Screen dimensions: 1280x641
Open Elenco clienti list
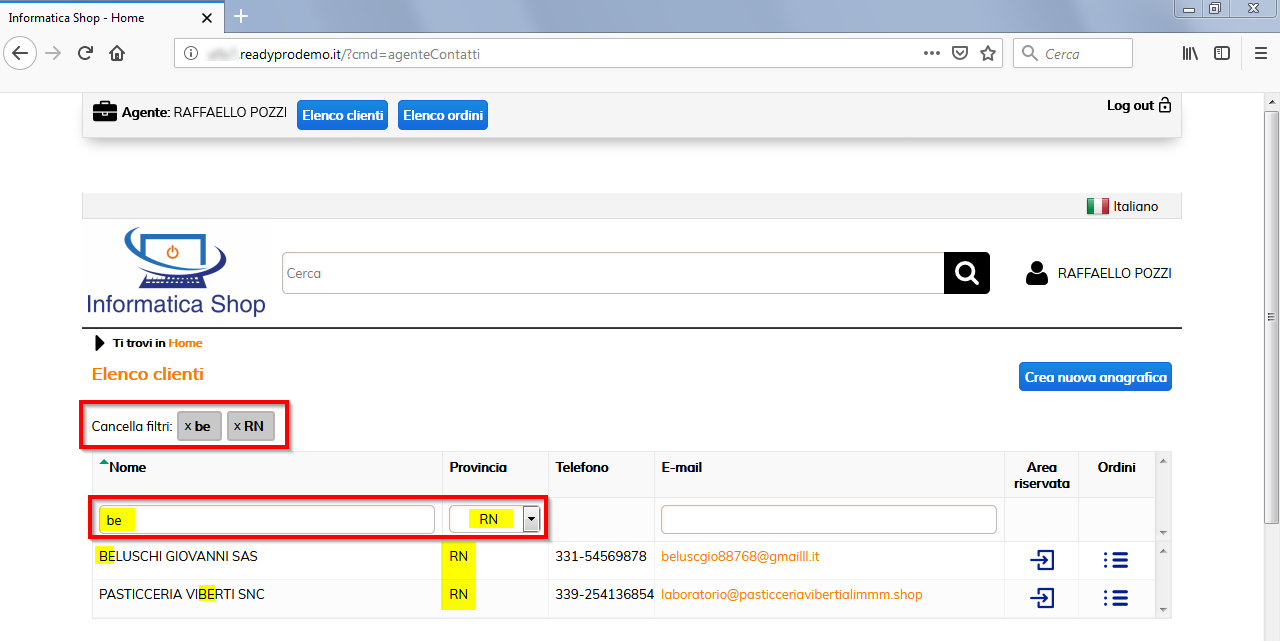point(343,115)
